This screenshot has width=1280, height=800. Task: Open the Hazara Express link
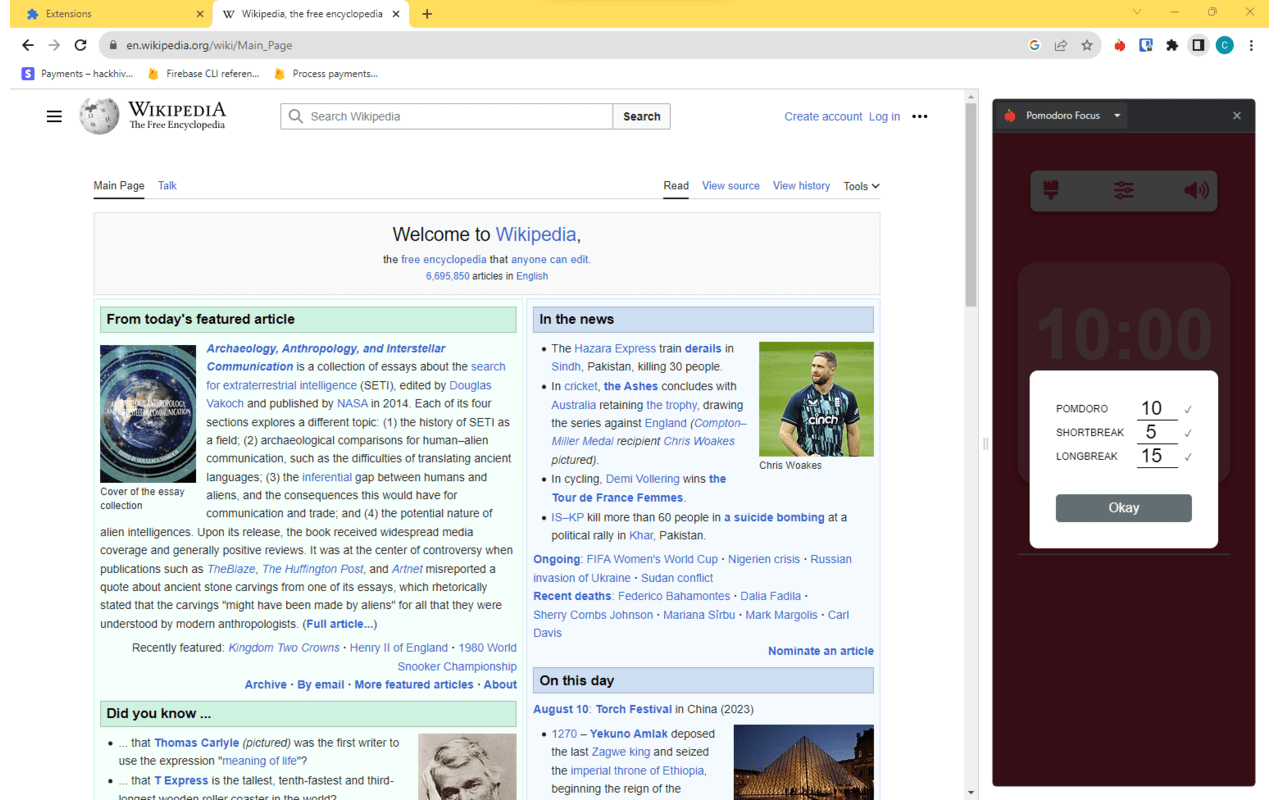615,349
